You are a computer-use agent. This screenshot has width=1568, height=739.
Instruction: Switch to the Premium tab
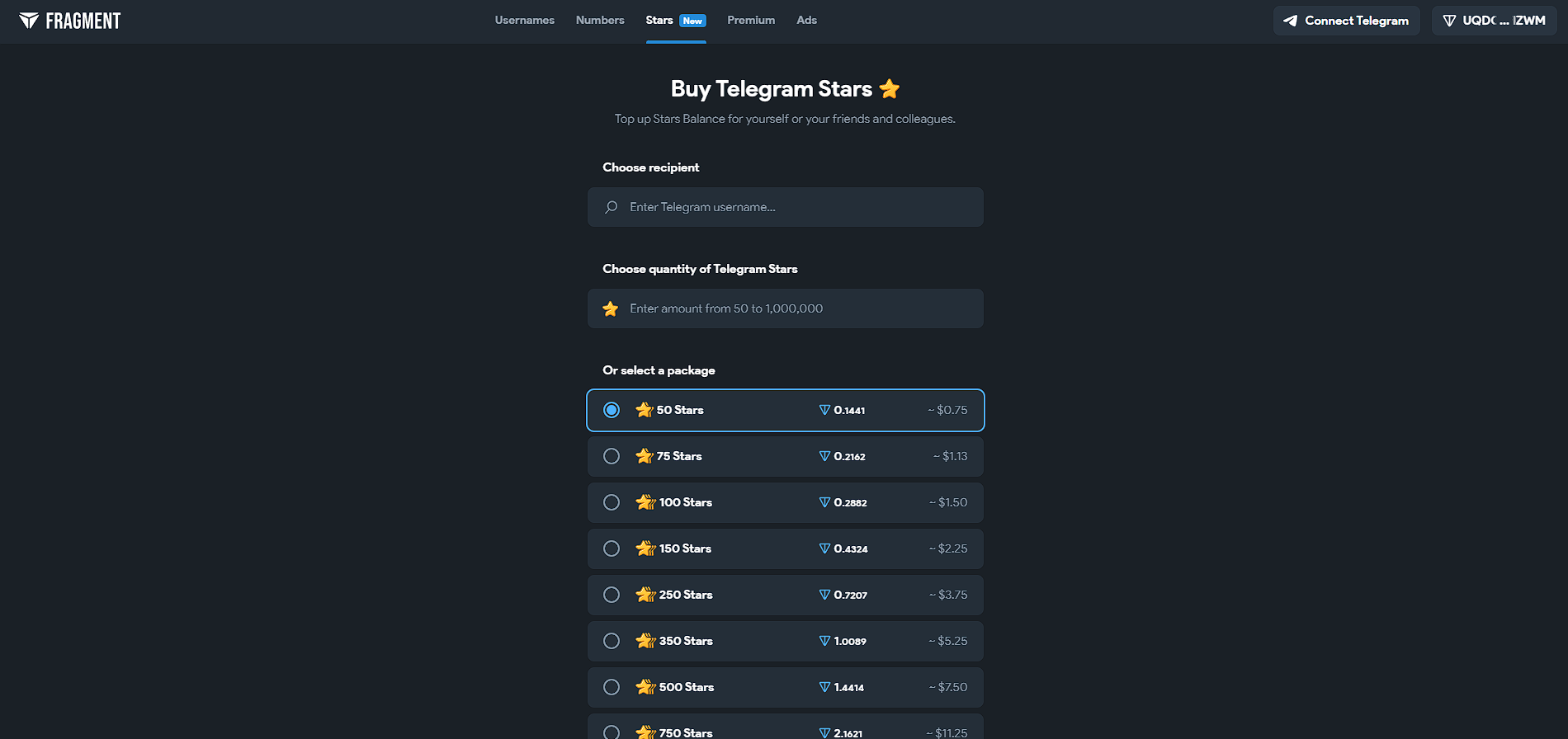751,21
